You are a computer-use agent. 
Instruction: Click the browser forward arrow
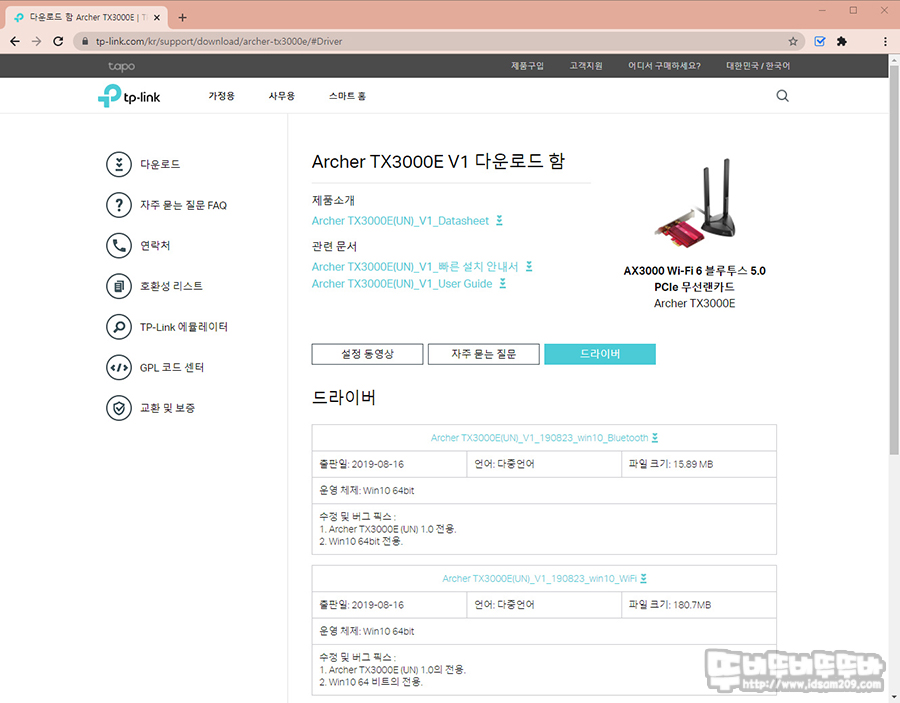tap(36, 41)
